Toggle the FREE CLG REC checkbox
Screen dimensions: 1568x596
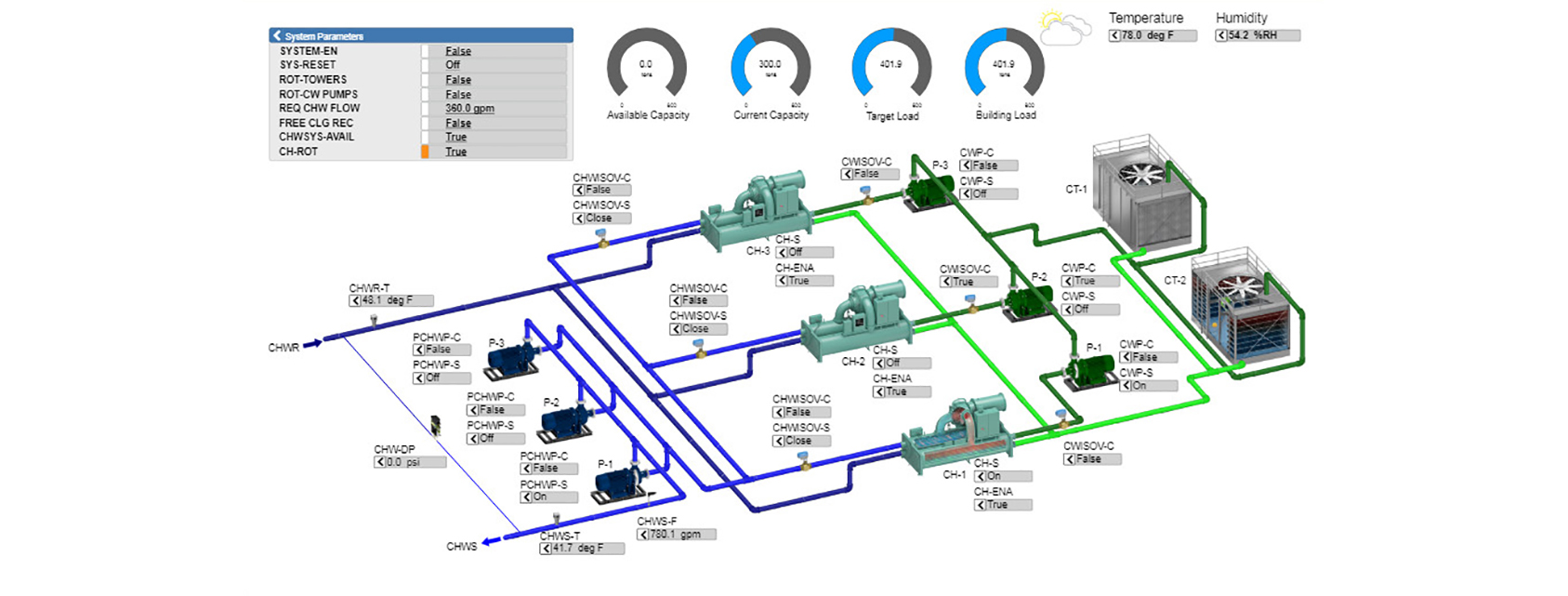[x=426, y=123]
